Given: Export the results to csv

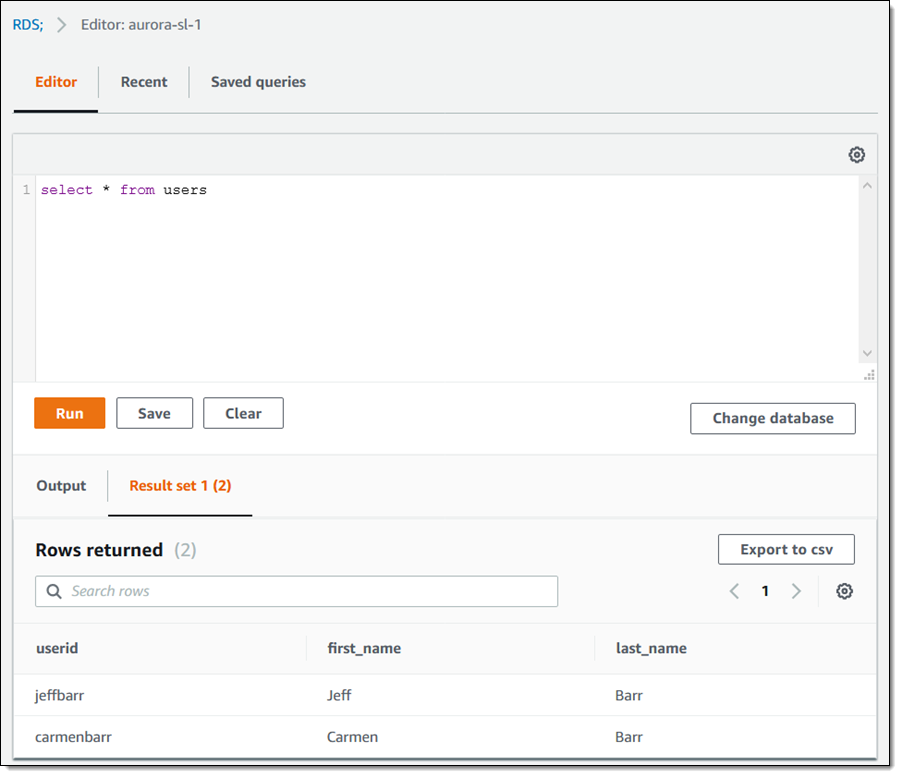Looking at the screenshot, I should point(786,549).
